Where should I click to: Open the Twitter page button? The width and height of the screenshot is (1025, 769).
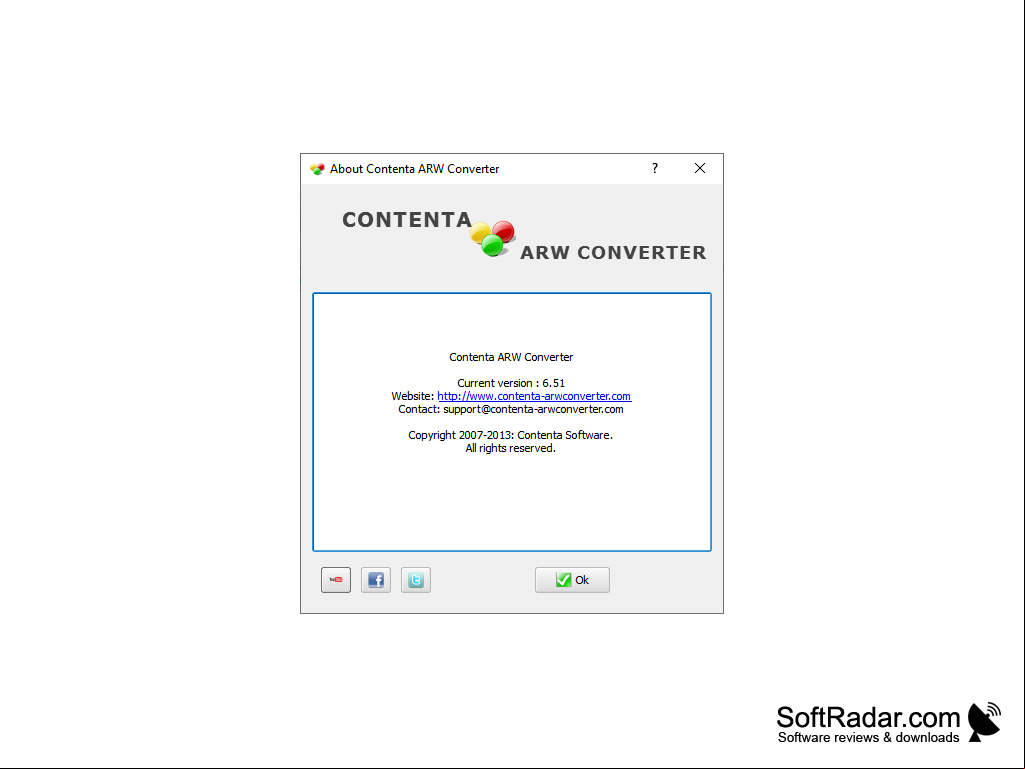[416, 579]
